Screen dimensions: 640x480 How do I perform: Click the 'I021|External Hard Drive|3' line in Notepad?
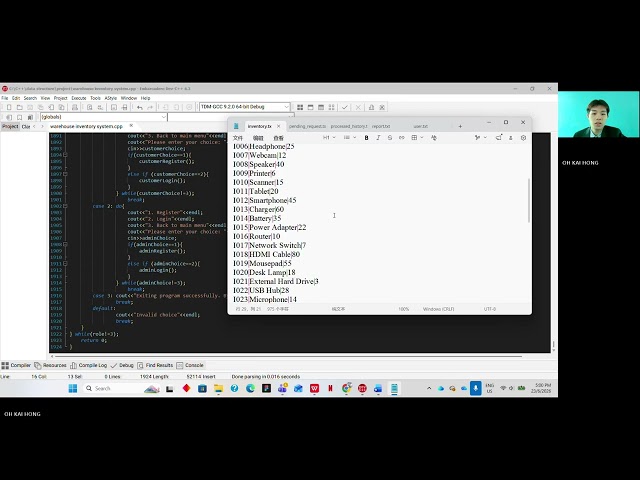[276, 281]
